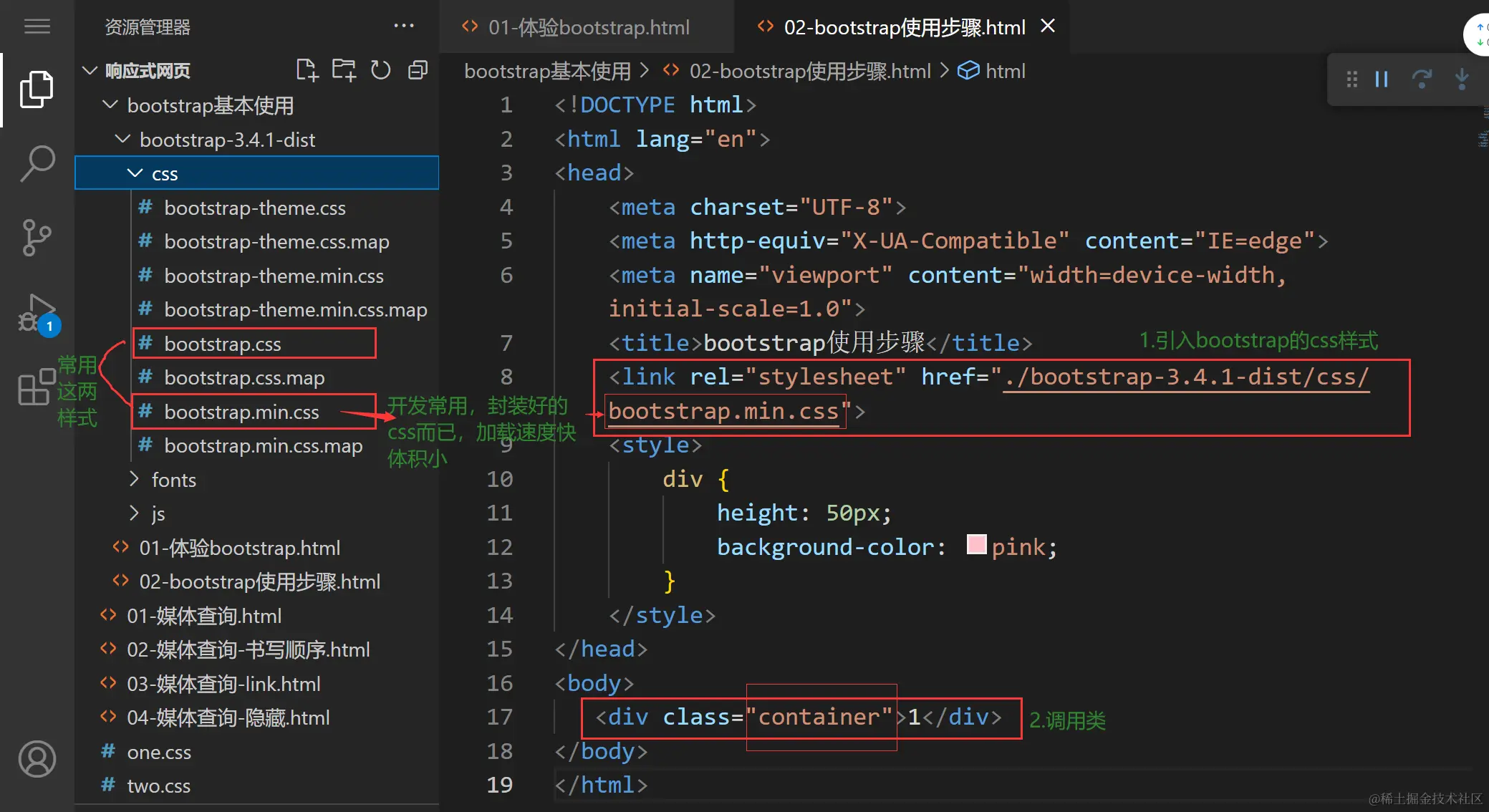Open the Extensions view icon
The height and width of the screenshot is (812, 1489).
pos(37,387)
